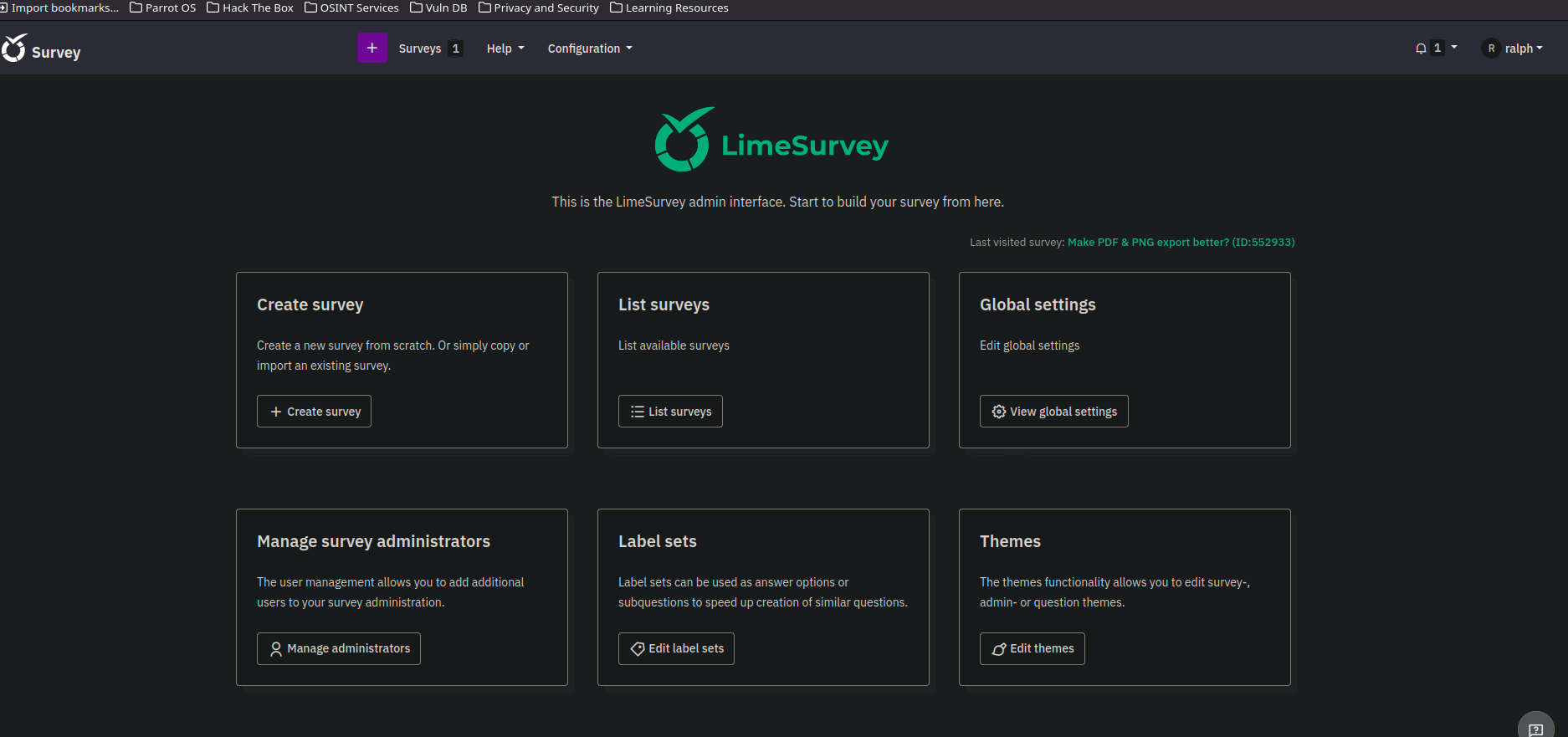Click the Create survey button
Screen dimensions: 1568x737
314,412
